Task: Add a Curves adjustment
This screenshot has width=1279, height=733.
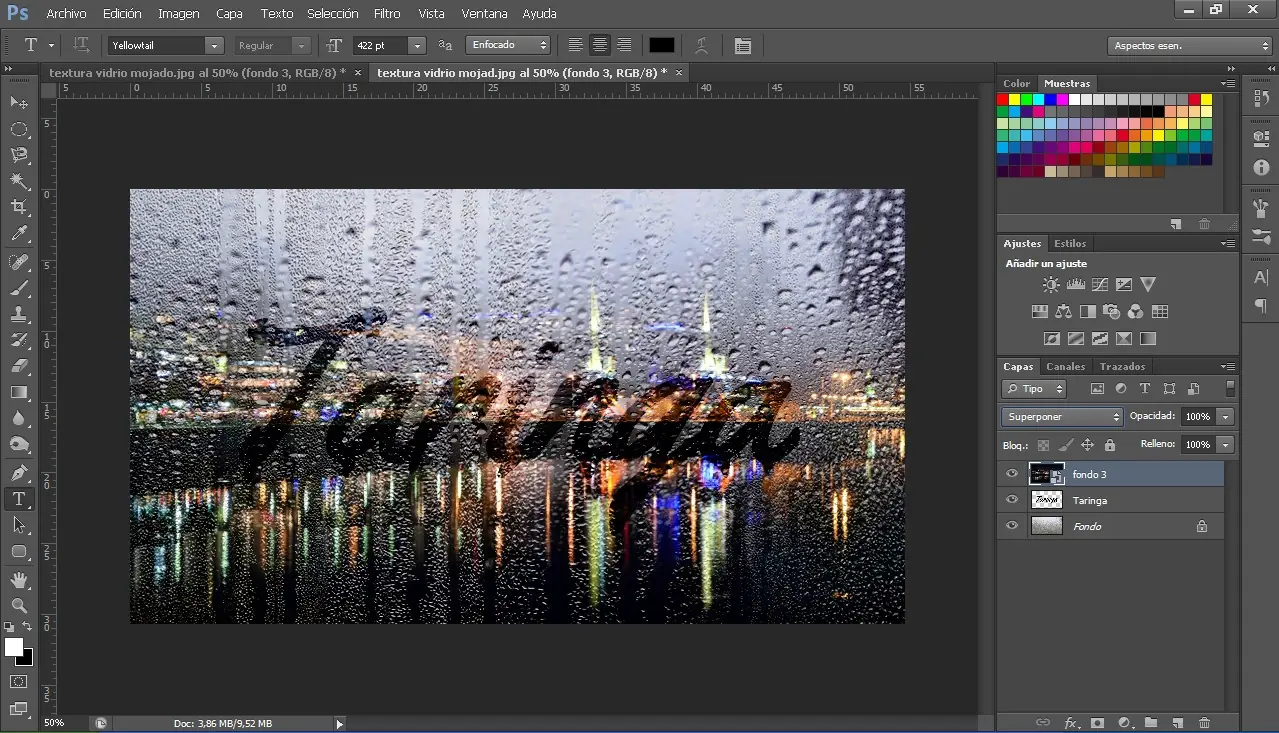Action: [x=1099, y=285]
